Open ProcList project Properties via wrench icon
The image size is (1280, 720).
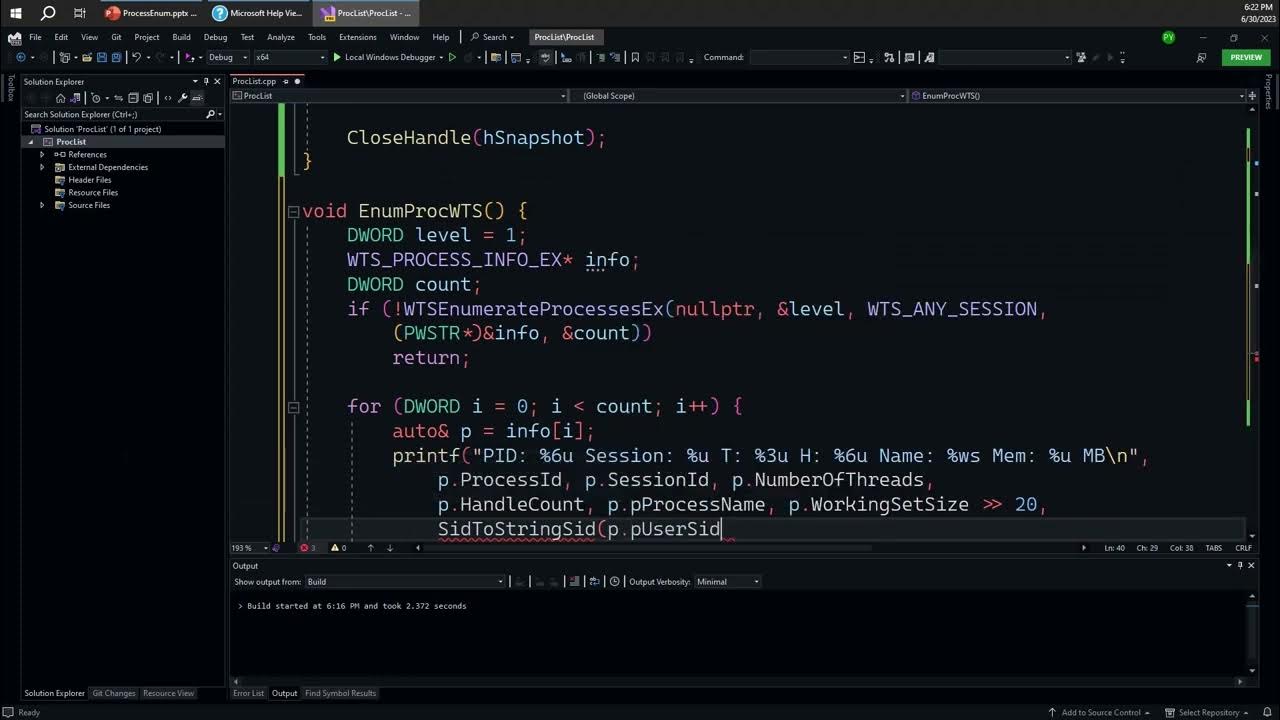183,98
